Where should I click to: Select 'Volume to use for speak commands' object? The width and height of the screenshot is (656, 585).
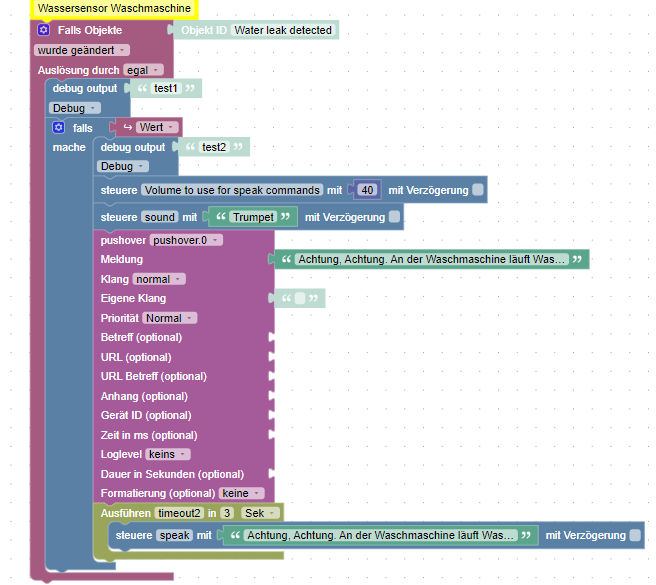[232, 190]
